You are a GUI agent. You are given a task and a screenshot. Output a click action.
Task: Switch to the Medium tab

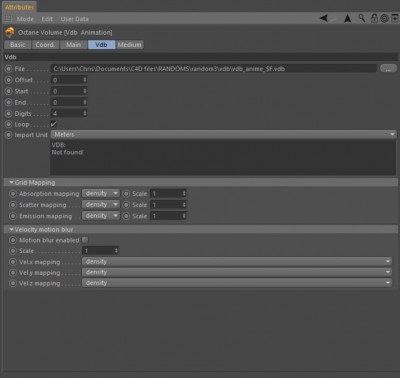click(x=130, y=45)
